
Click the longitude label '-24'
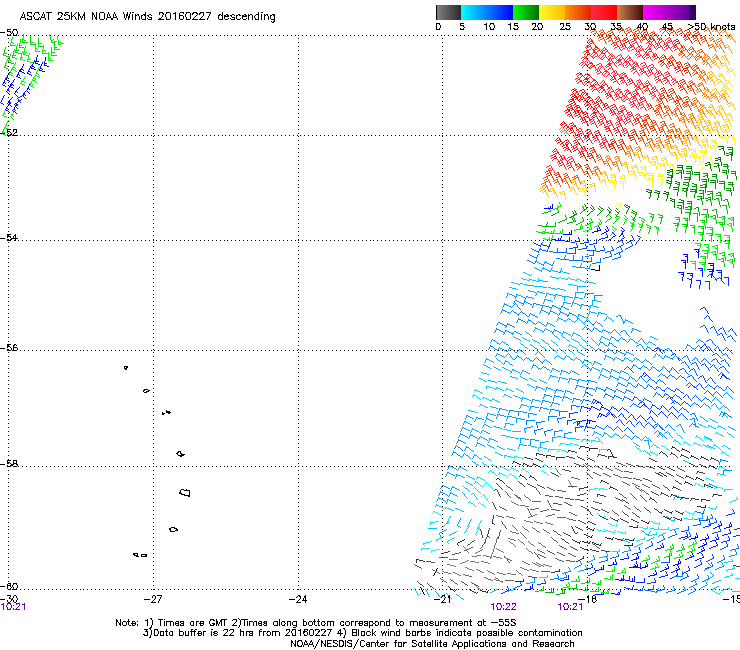298,599
